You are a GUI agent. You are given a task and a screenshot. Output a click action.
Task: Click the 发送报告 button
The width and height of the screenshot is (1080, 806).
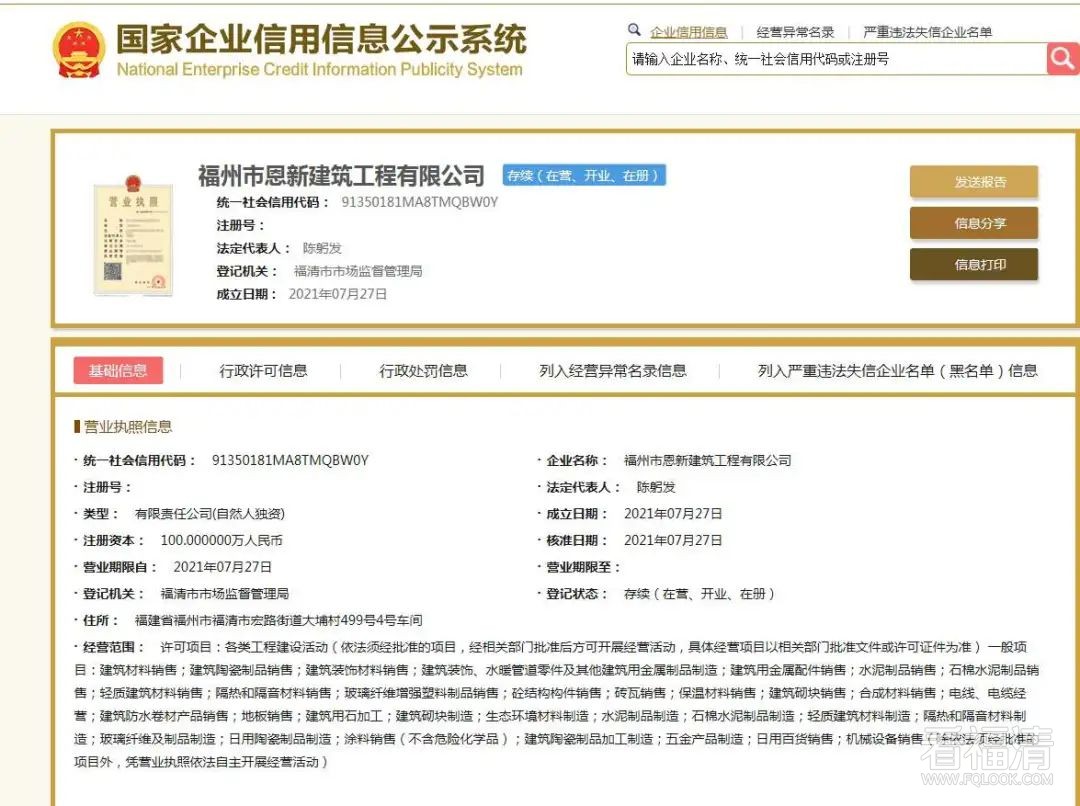[x=973, y=182]
